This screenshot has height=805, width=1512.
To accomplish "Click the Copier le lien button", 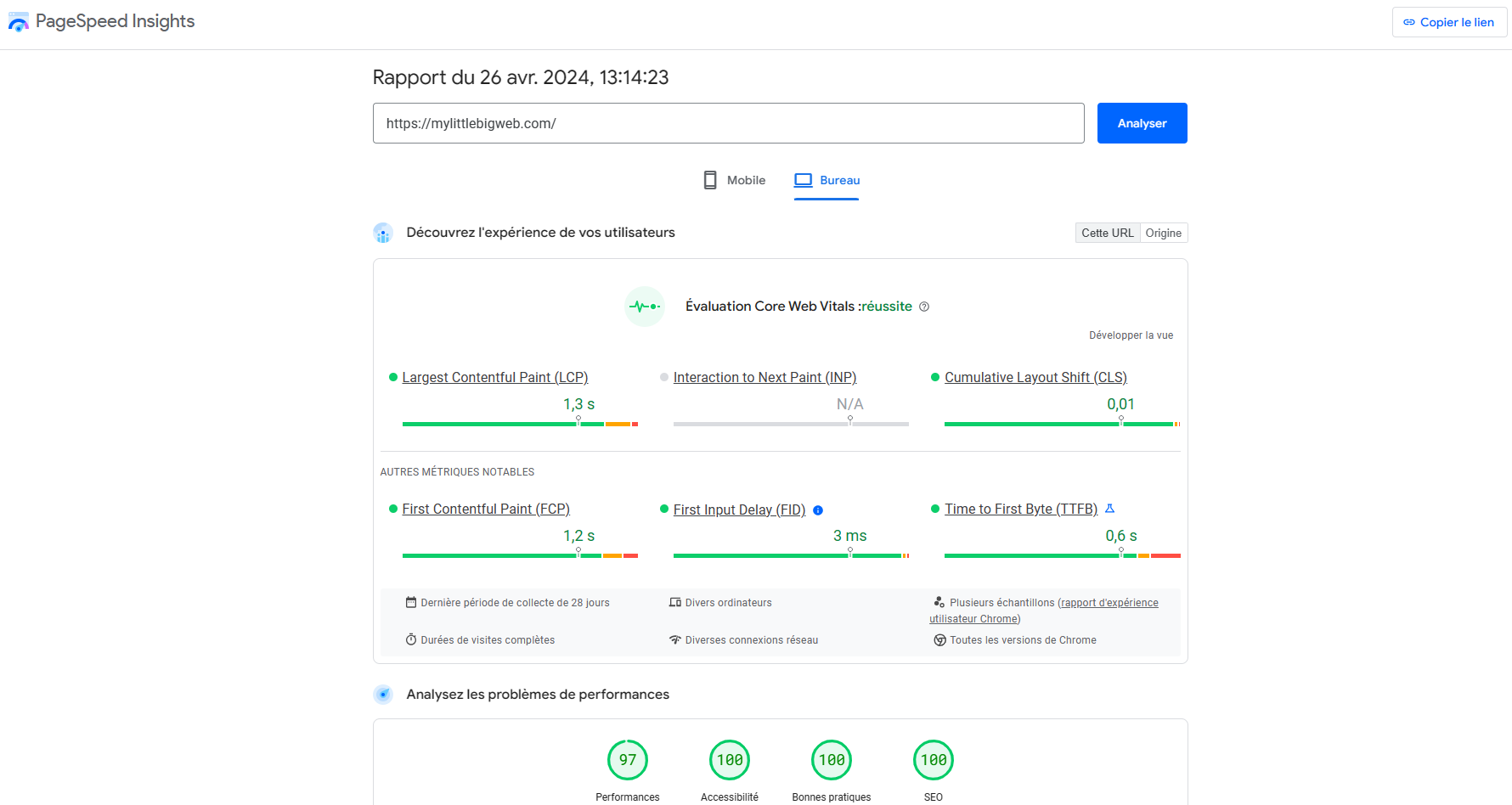I will click(1449, 22).
